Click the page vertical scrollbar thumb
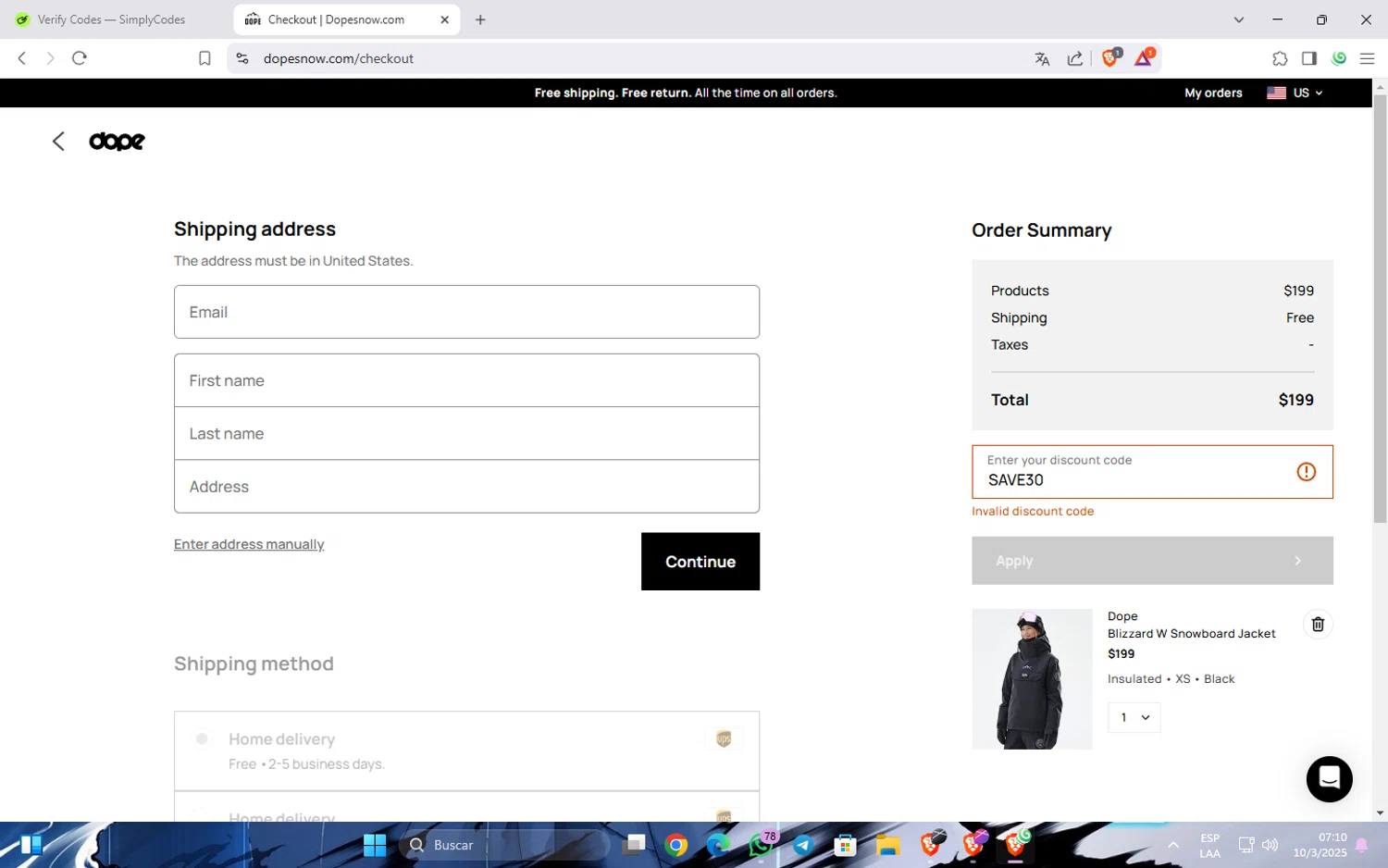The height and width of the screenshot is (868, 1388). [x=1380, y=308]
